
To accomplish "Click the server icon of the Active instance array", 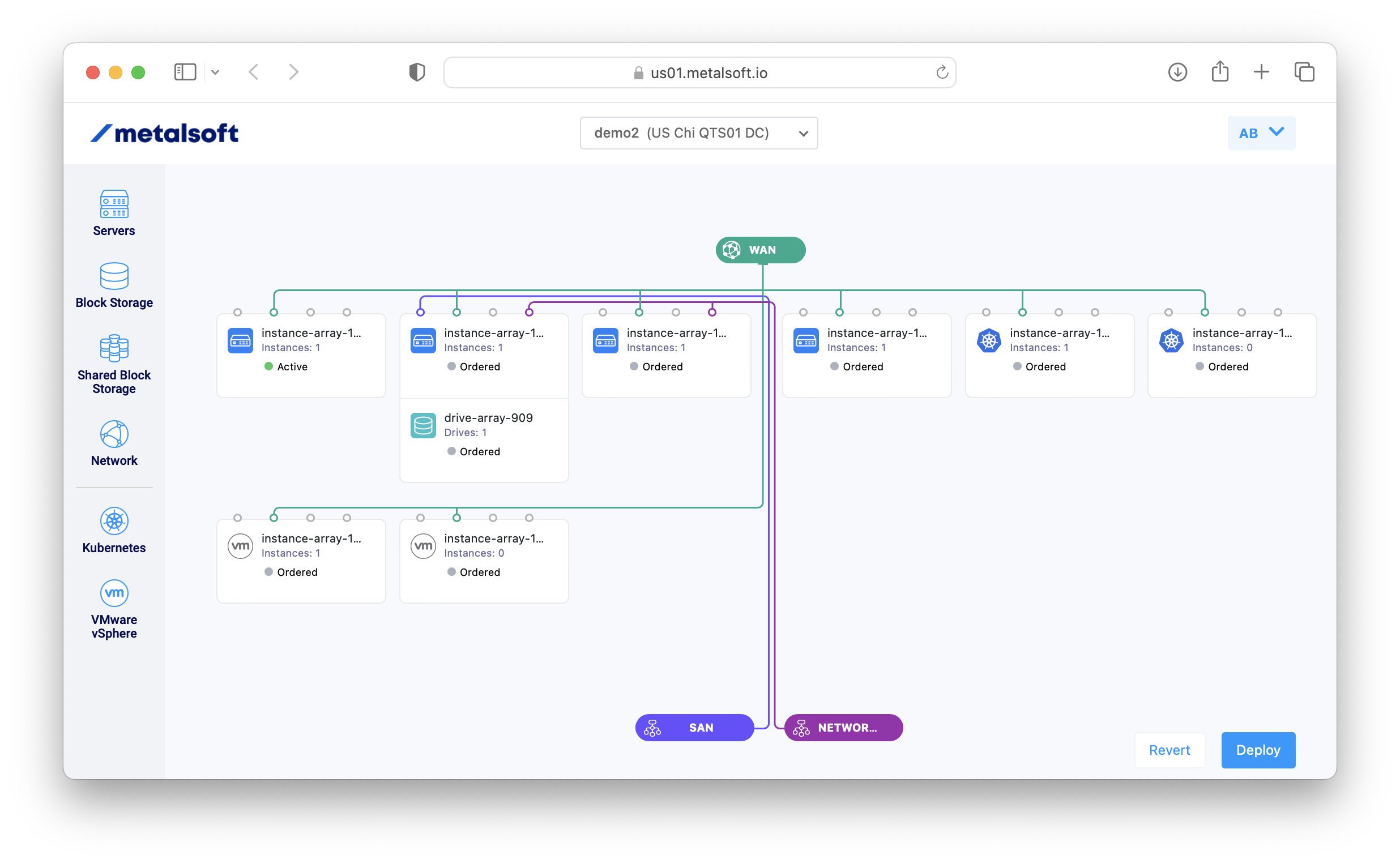I will tap(240, 341).
